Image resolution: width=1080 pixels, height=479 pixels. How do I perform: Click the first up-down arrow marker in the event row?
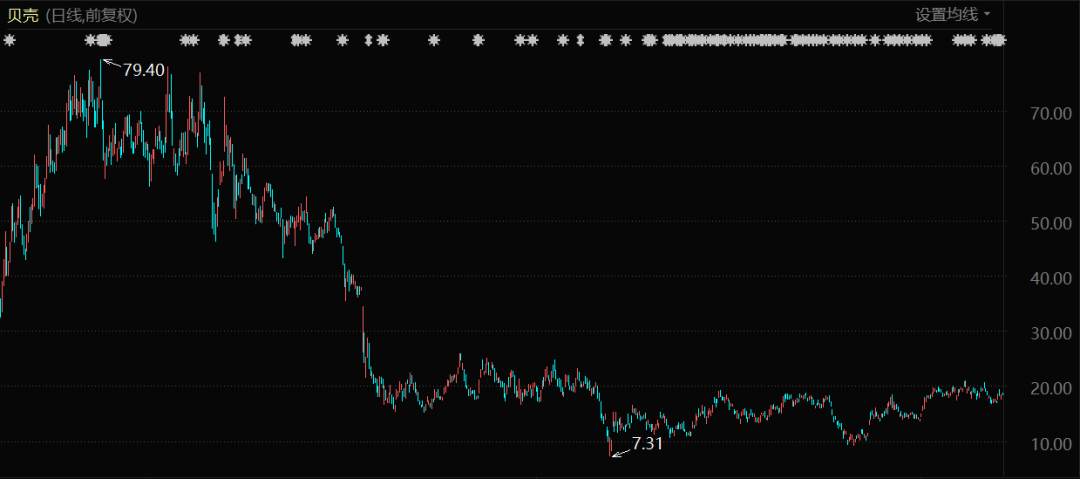368,40
